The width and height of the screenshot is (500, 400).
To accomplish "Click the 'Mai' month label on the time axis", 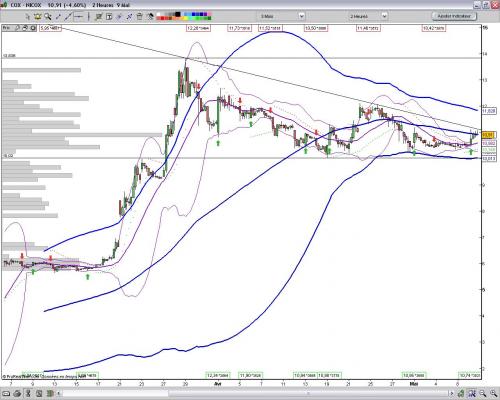I will click(x=414, y=384).
